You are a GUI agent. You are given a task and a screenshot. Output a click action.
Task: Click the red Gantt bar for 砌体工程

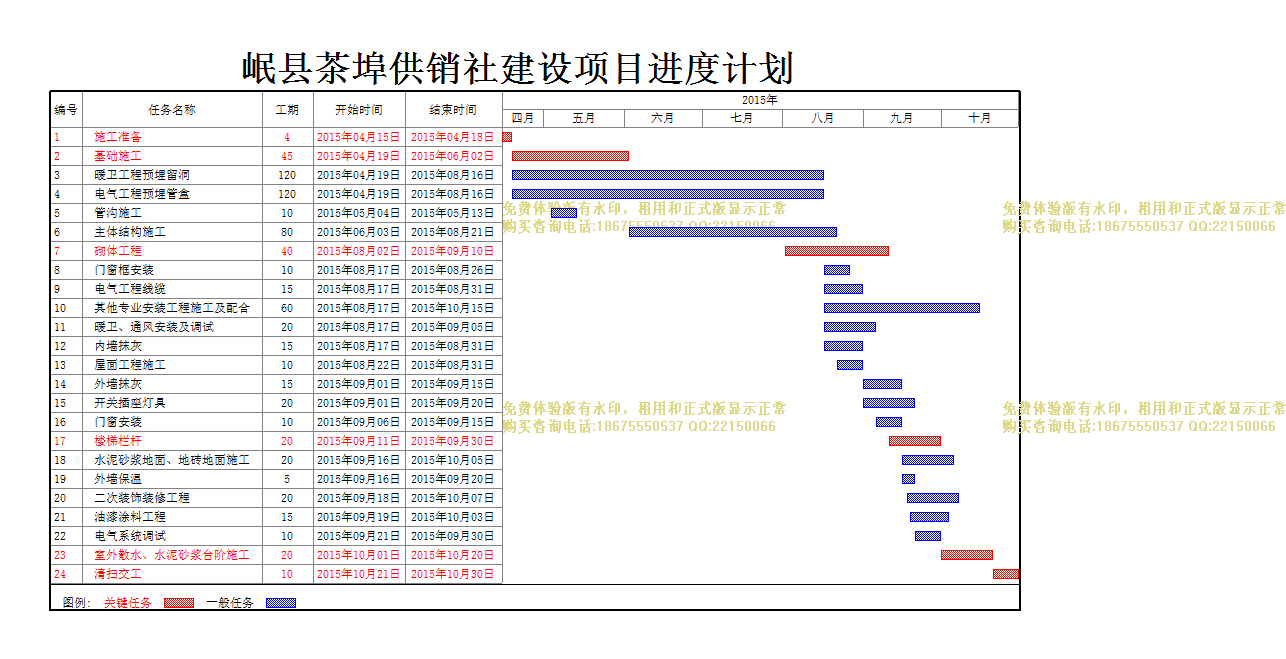pos(837,251)
